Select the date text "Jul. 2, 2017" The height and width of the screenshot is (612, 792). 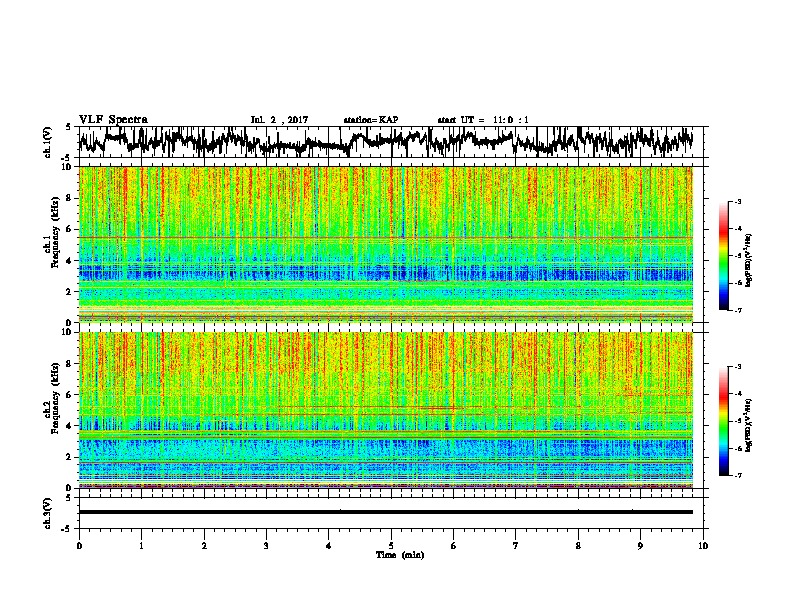click(279, 120)
